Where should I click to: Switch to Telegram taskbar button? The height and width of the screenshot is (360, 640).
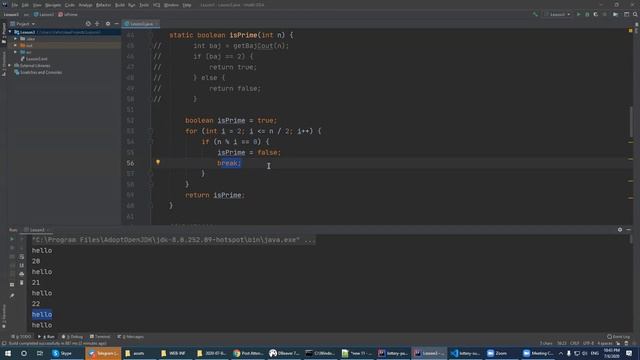click(103, 353)
